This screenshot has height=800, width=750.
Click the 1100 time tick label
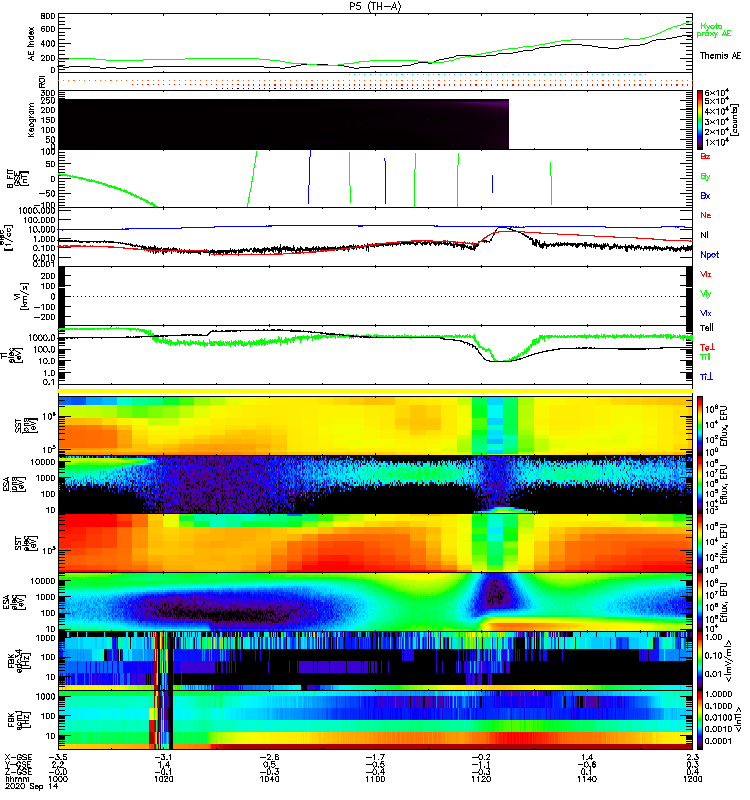pos(375,779)
